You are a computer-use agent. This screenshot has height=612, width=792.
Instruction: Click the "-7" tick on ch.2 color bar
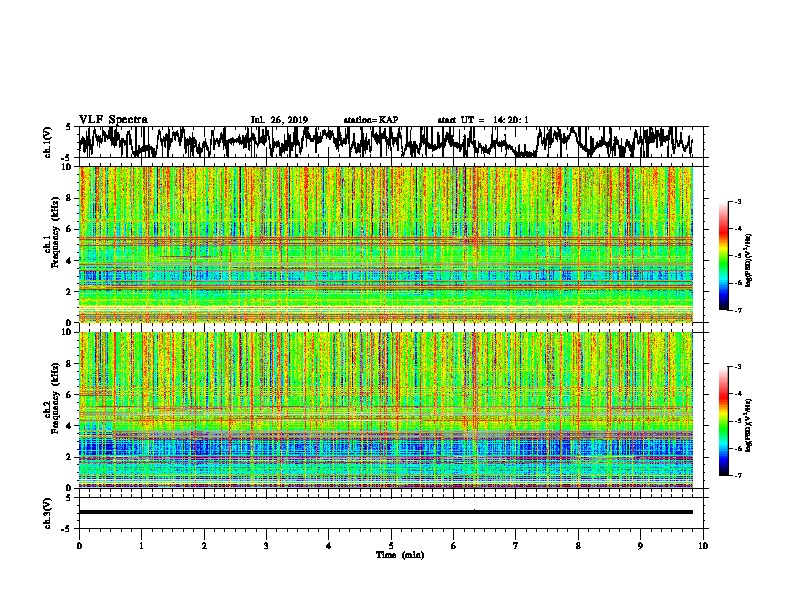[737, 475]
